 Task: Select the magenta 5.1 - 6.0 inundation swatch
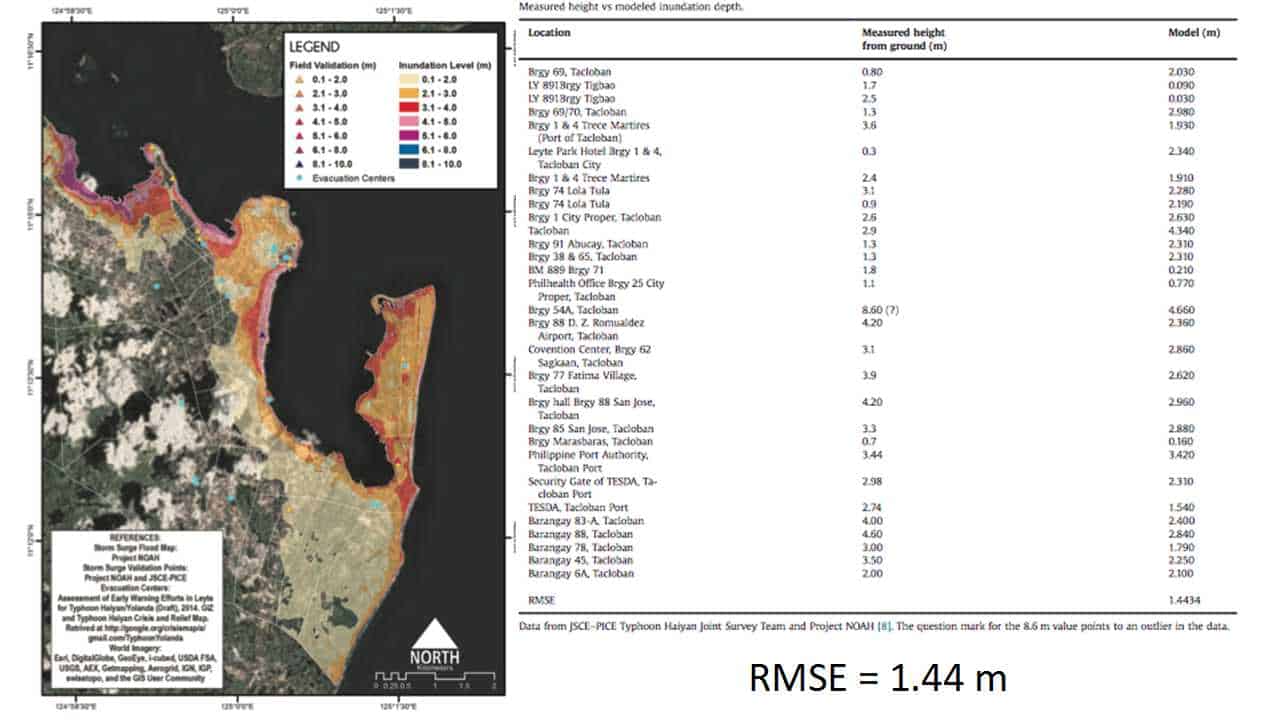pos(410,135)
